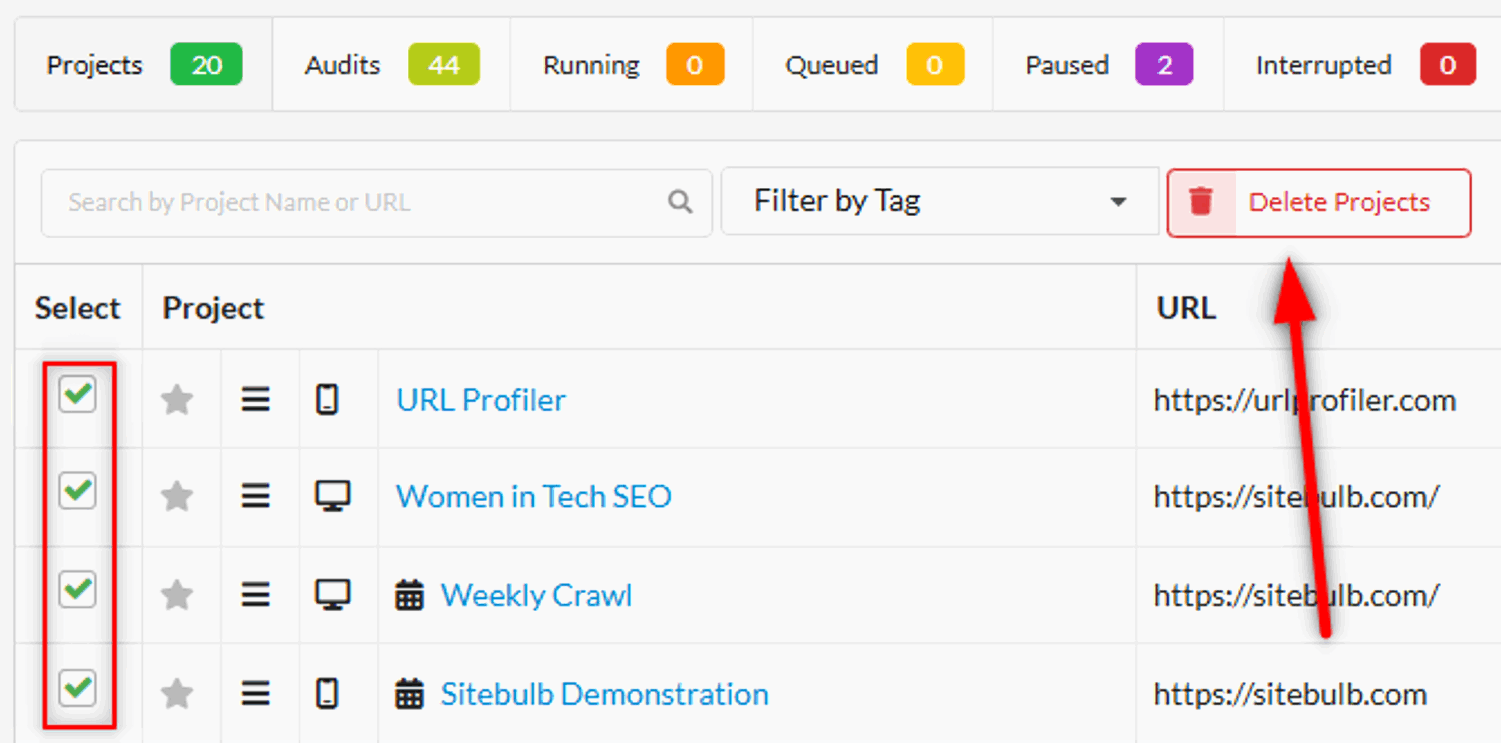
Task: Select the Interrupted tab
Action: click(x=1364, y=65)
